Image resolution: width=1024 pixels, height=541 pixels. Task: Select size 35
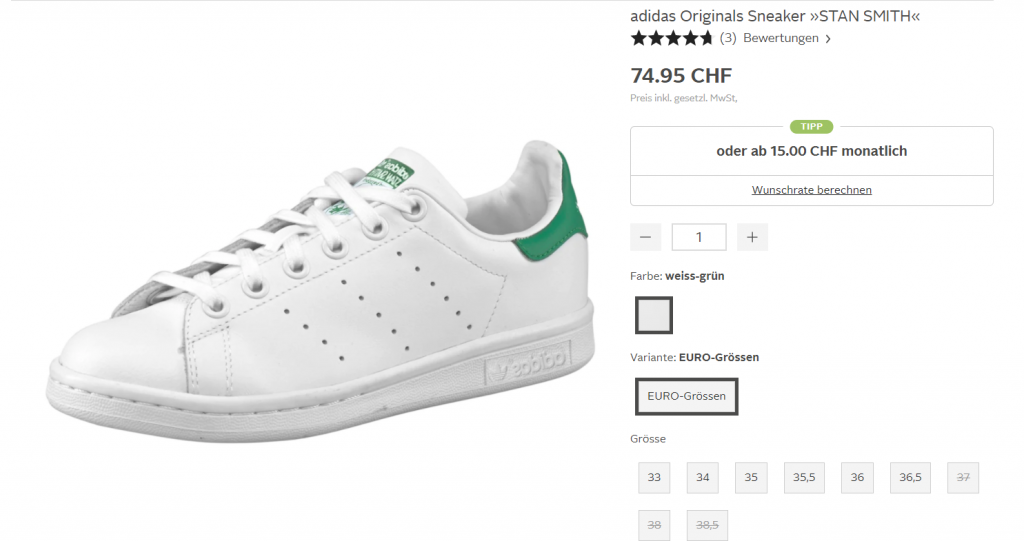(750, 477)
